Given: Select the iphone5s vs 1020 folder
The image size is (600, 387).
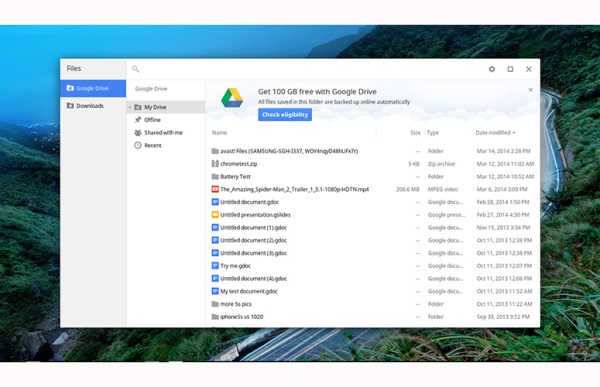Looking at the screenshot, I should point(373,317).
